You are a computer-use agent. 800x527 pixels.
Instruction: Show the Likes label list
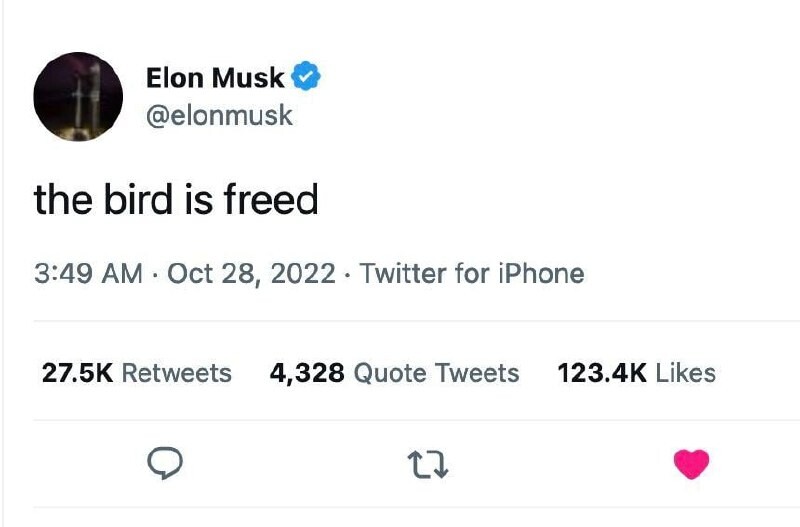pos(685,372)
